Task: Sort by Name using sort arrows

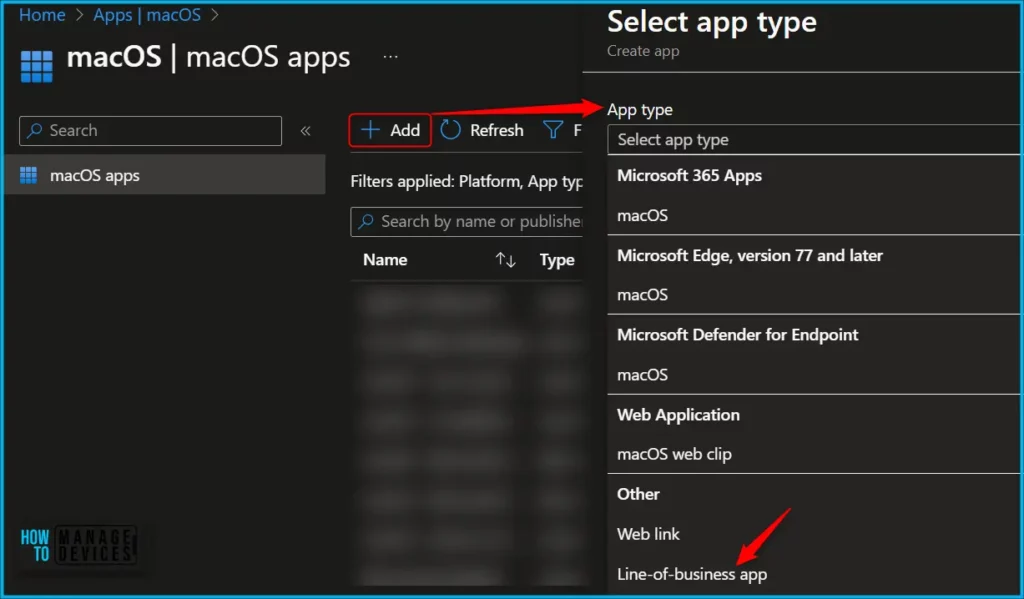Action: [x=505, y=260]
